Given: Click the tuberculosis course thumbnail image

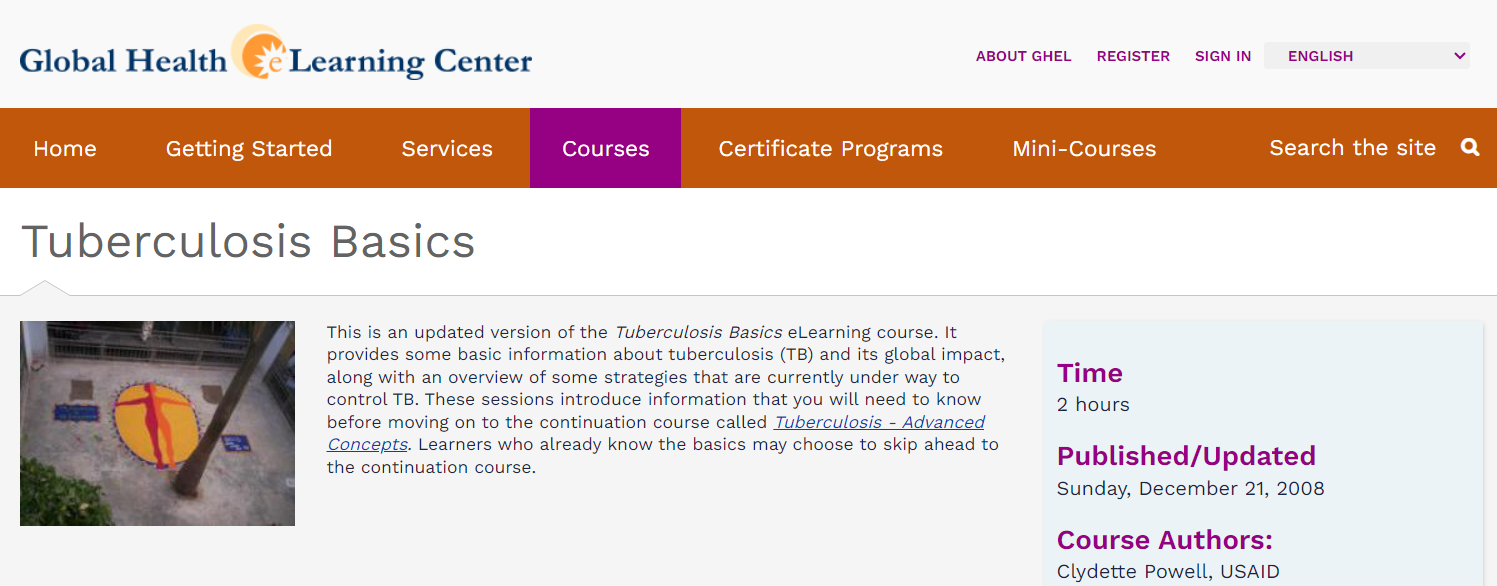Looking at the screenshot, I should pyautogui.click(x=157, y=423).
